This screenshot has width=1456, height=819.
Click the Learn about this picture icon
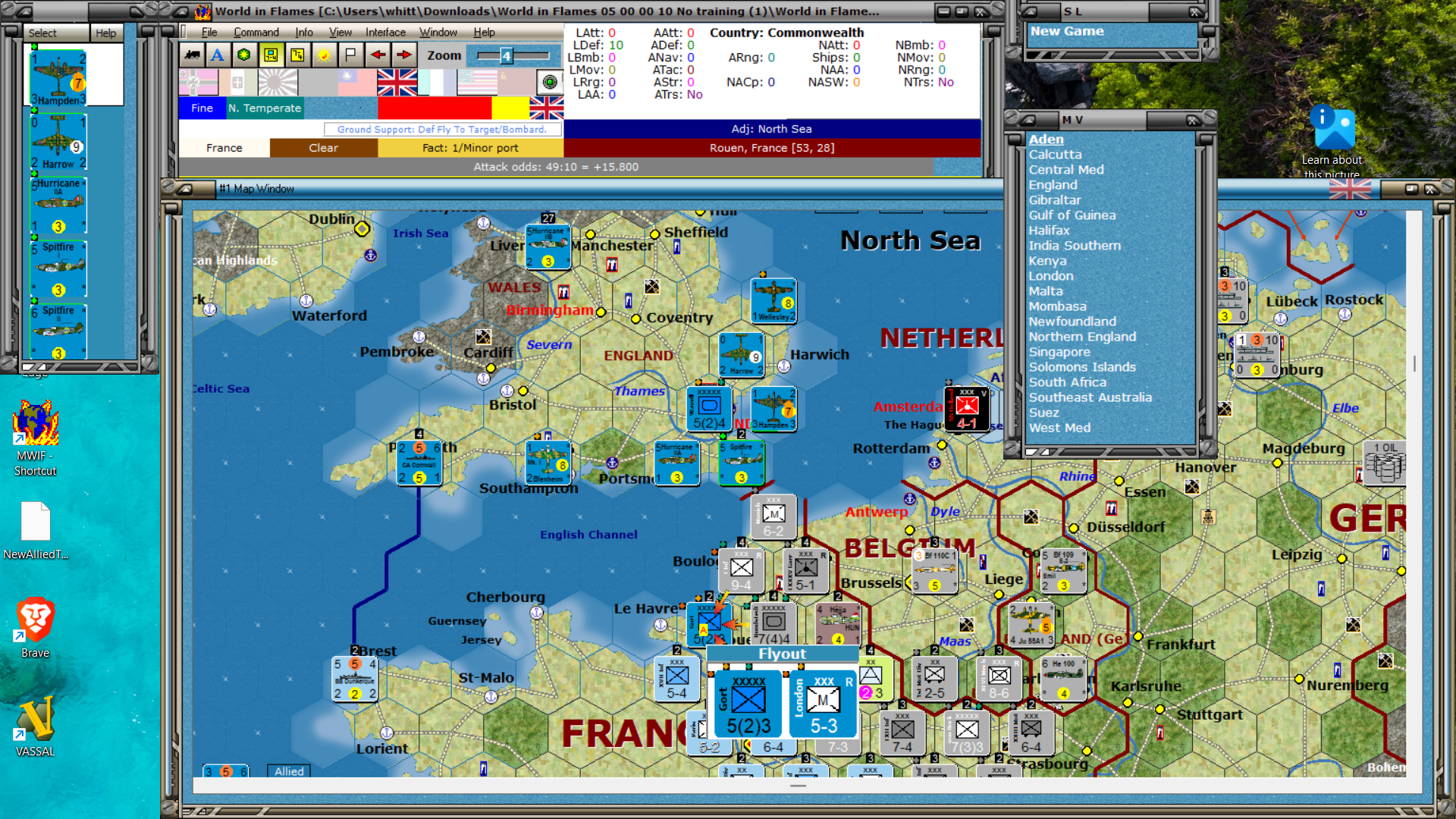[x=1332, y=141]
